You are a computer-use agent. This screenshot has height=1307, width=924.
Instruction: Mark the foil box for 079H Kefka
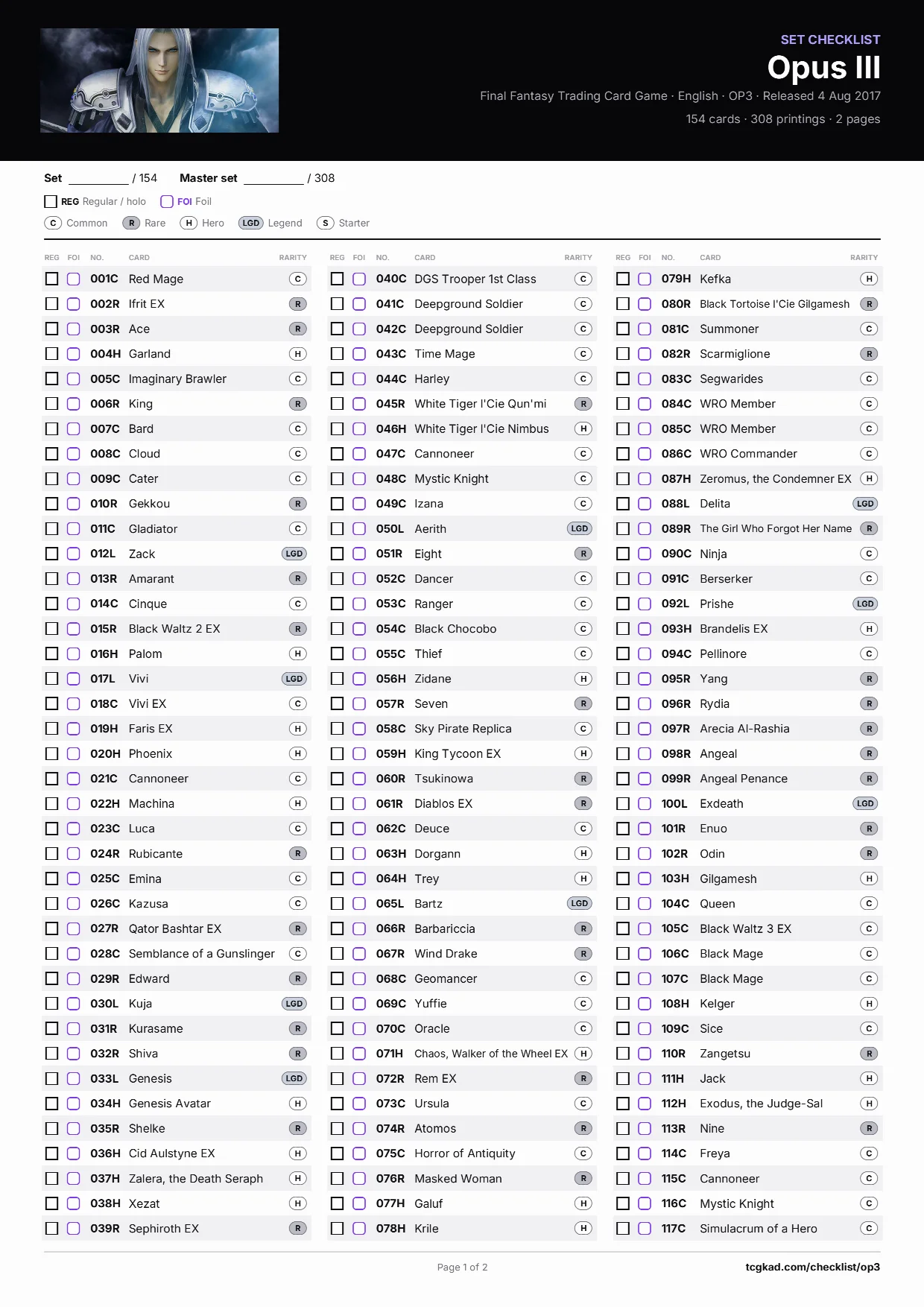point(645,279)
